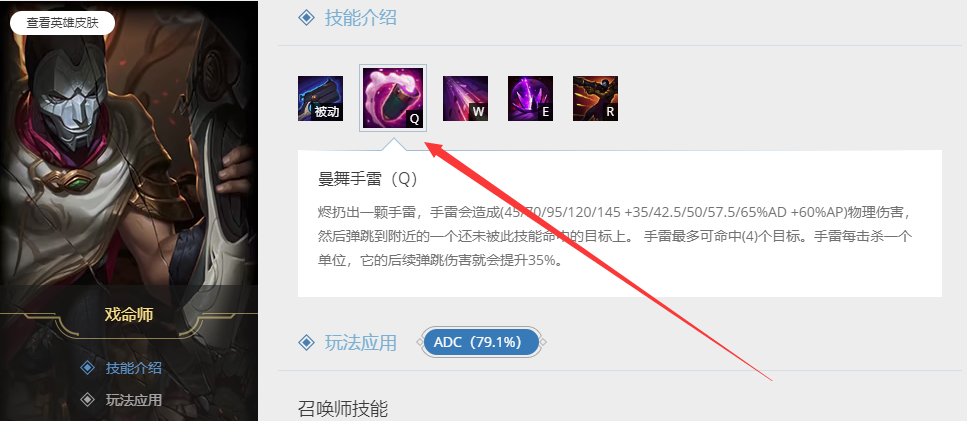The image size is (967, 421).
Task: Click the masked champion portrait image
Action: (x=129, y=148)
